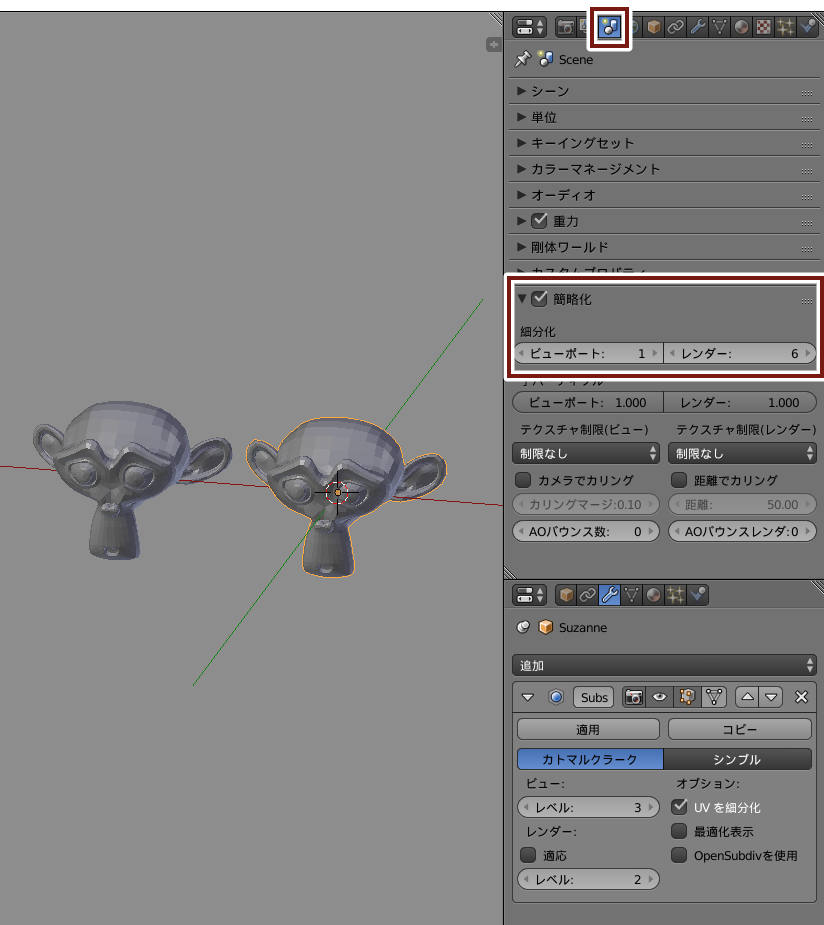Viewport: 824px width, 925px height.
Task: Open Object cube tab in Suzanne properties header
Action: pos(566,595)
